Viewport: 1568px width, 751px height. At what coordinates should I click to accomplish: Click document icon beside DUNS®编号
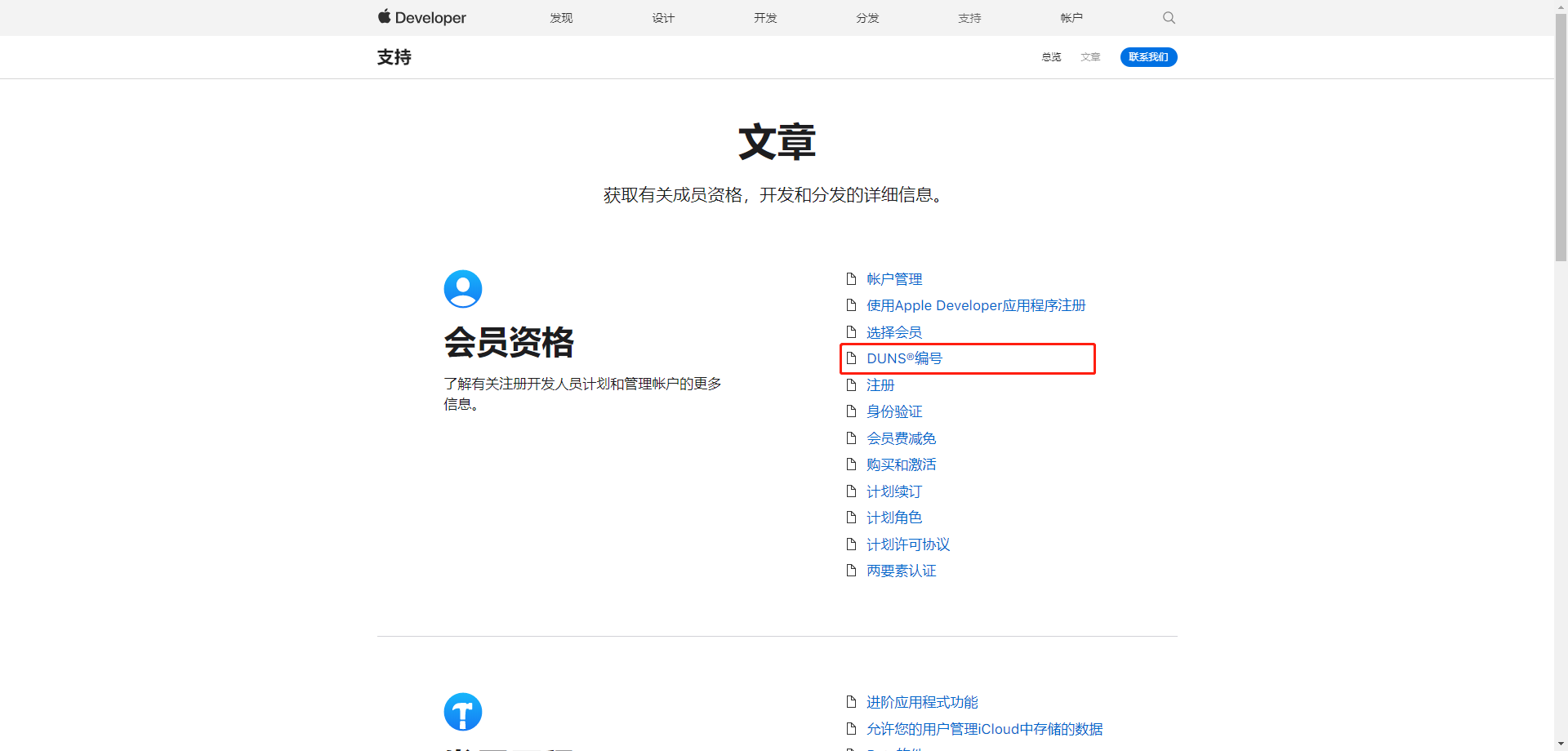tap(851, 358)
